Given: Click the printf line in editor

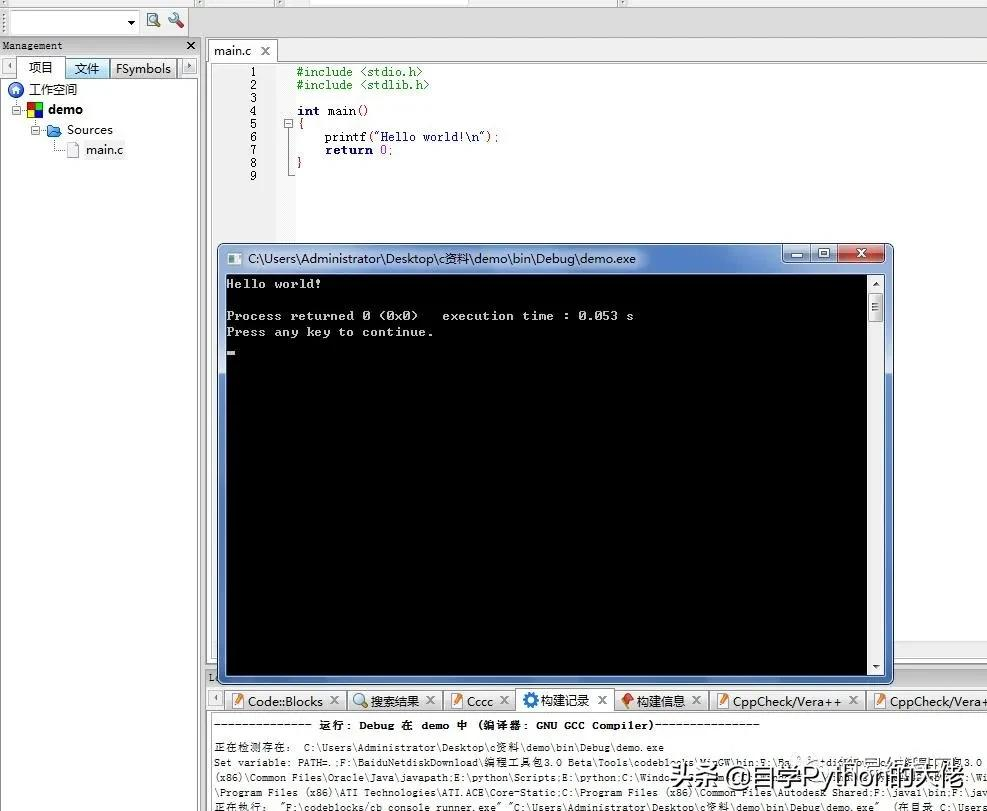Looking at the screenshot, I should (411, 137).
